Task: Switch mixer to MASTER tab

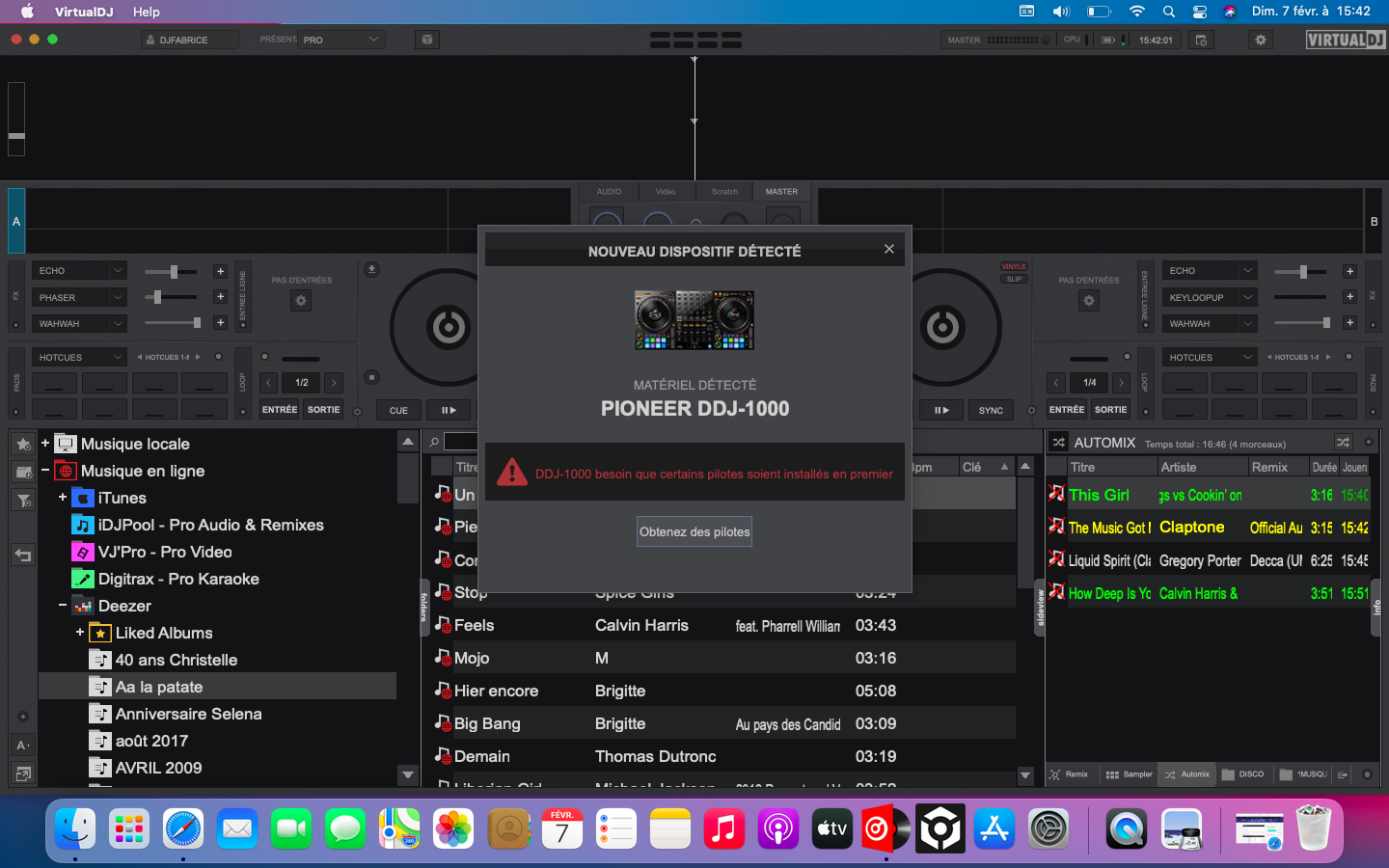Action: click(x=781, y=192)
